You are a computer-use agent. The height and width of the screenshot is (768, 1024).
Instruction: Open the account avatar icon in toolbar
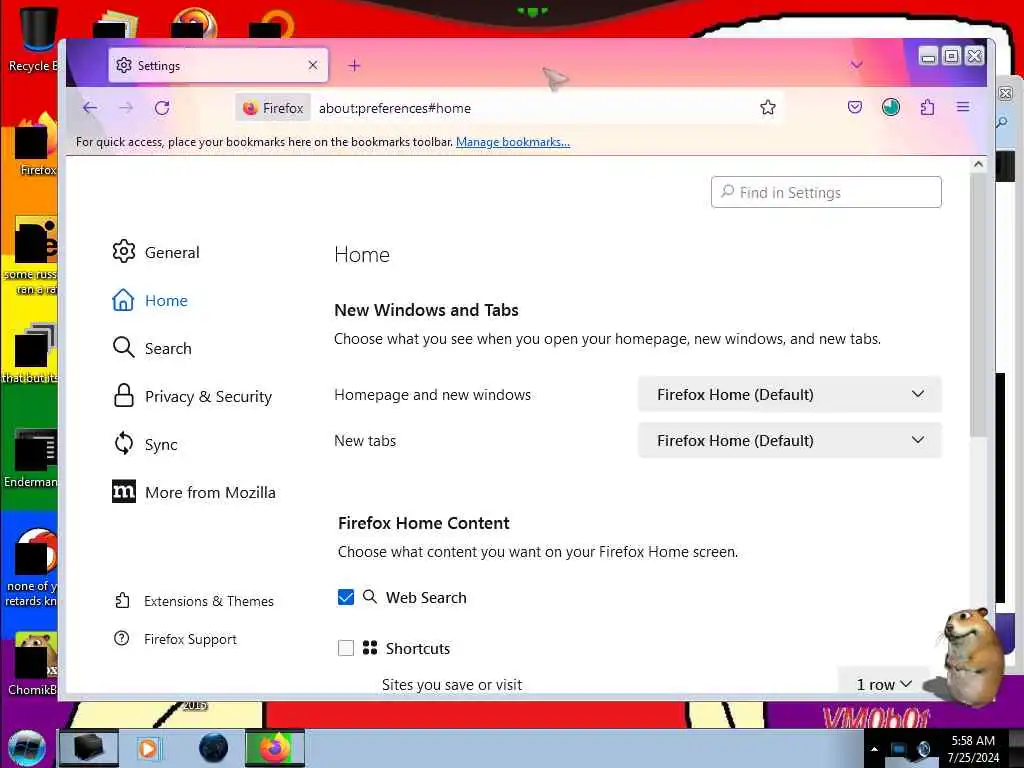point(891,107)
